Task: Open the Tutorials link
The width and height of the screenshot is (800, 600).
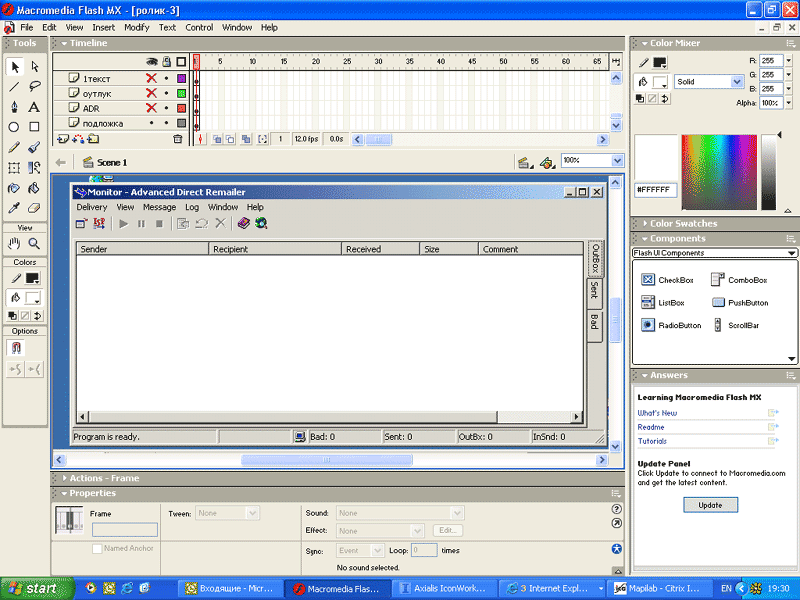Action: [652, 441]
